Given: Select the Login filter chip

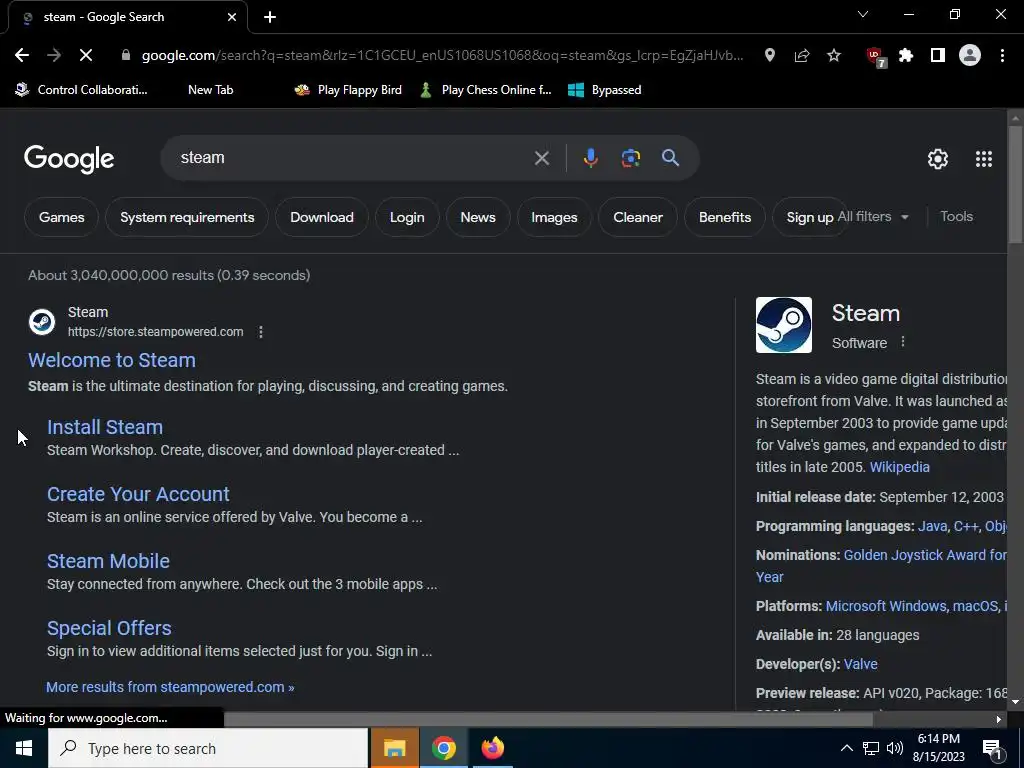Looking at the screenshot, I should pos(407,217).
